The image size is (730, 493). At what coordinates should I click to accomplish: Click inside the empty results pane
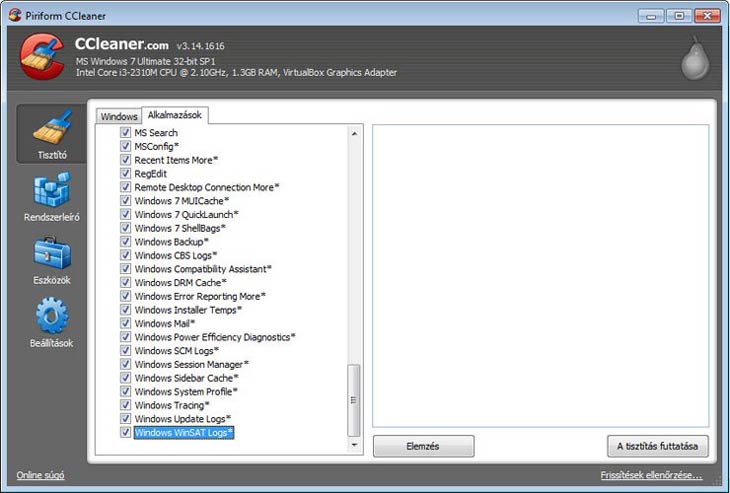point(541,276)
